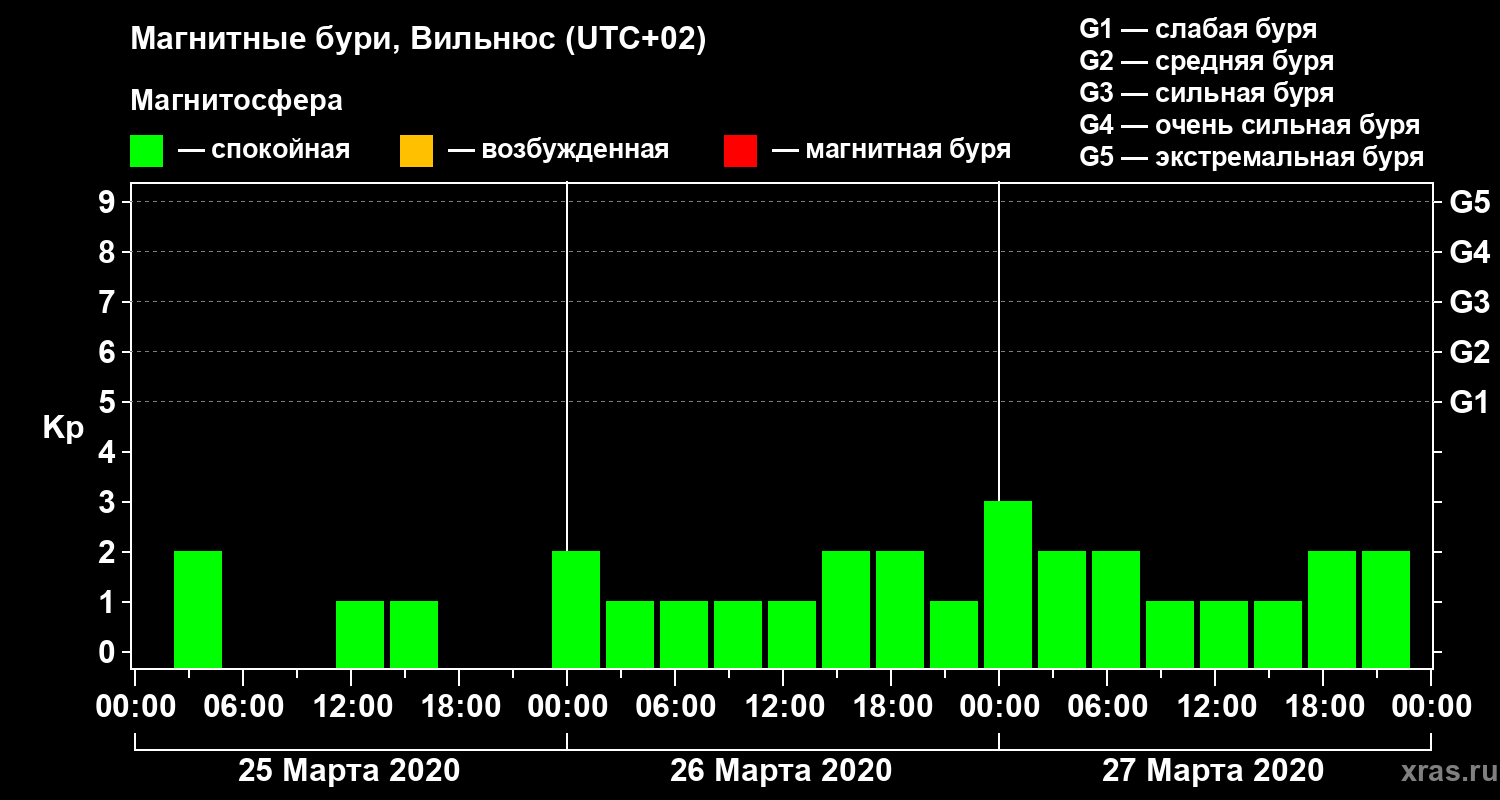This screenshot has width=1500, height=800.
Task: Click the '— возбужденная' legend label
Action: 558,151
